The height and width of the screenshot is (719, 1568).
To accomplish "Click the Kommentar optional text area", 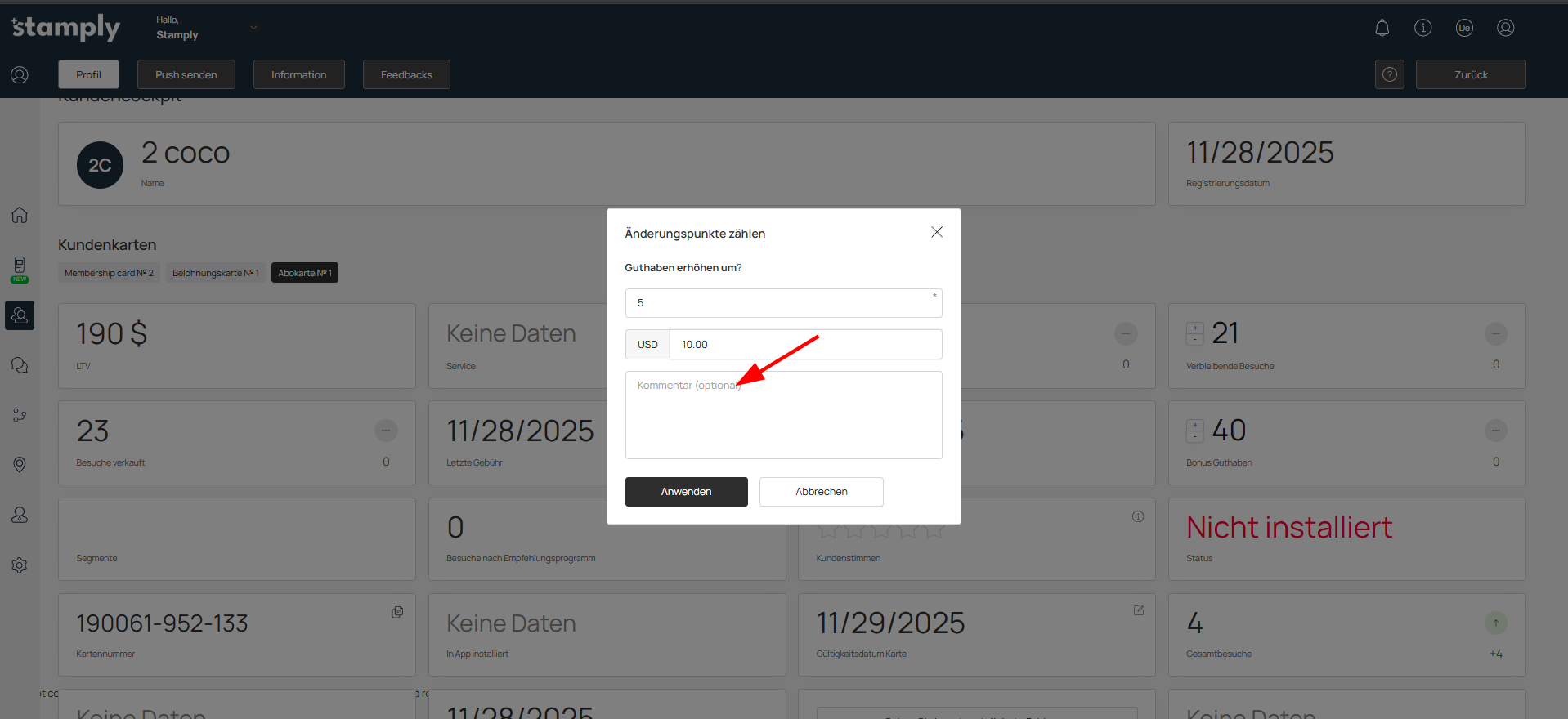I will click(783, 415).
